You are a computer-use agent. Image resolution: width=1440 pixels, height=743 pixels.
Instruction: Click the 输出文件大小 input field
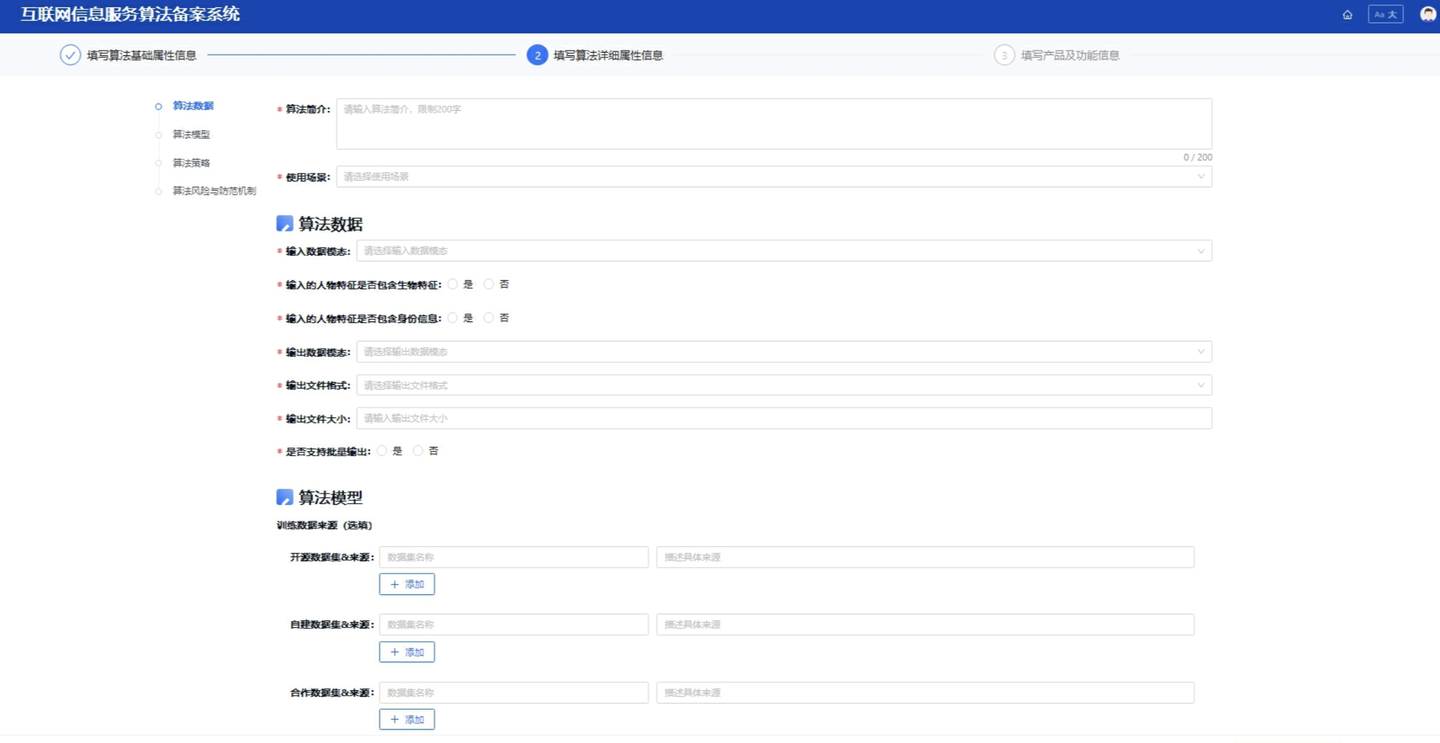click(x=783, y=418)
